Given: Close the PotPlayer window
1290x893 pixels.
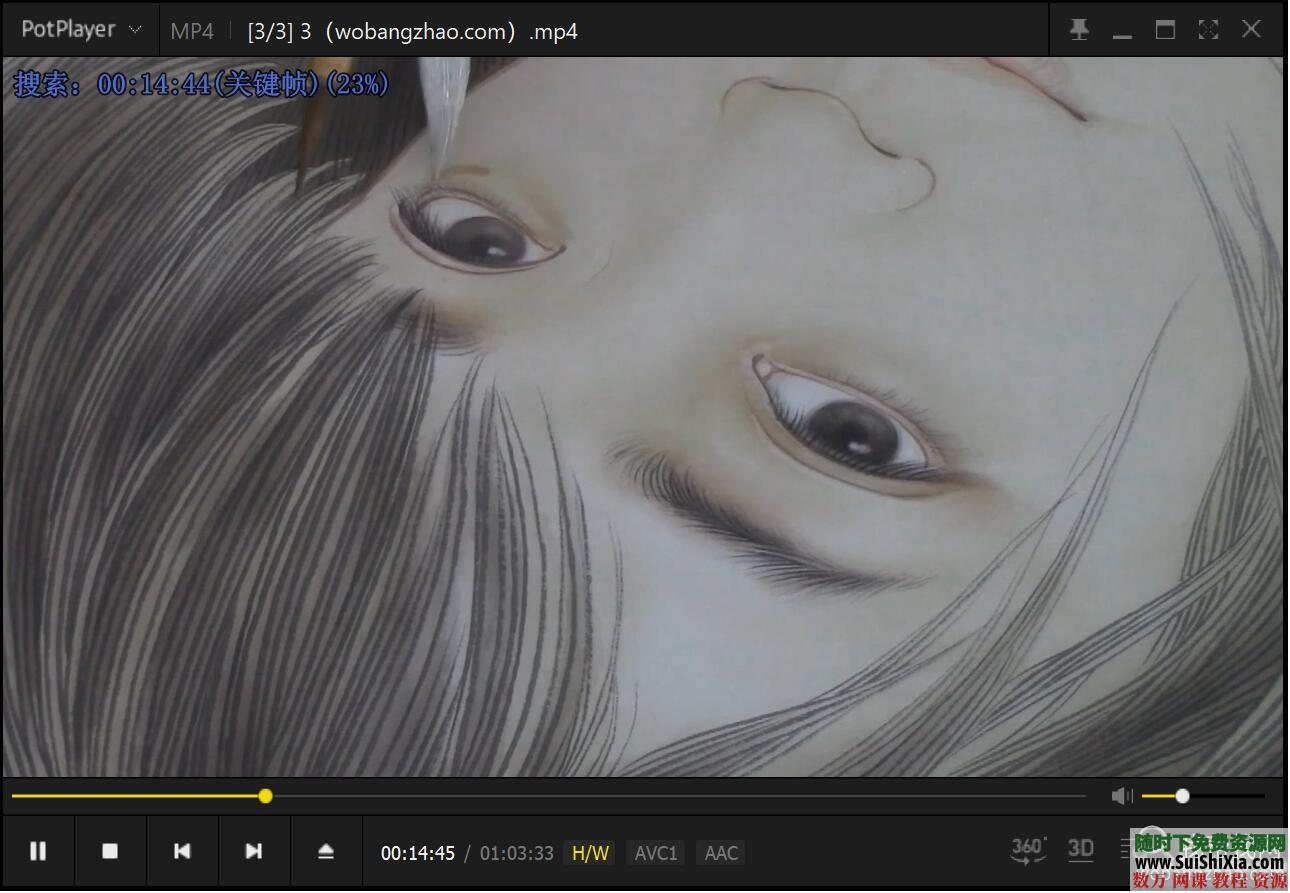Looking at the screenshot, I should coord(1251,30).
